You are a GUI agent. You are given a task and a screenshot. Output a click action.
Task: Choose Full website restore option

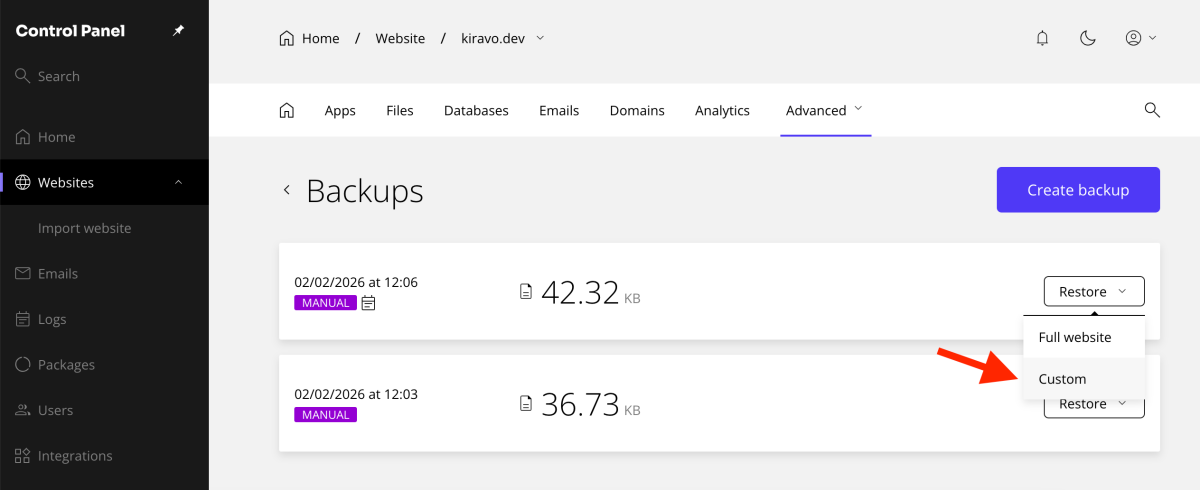click(x=1084, y=337)
